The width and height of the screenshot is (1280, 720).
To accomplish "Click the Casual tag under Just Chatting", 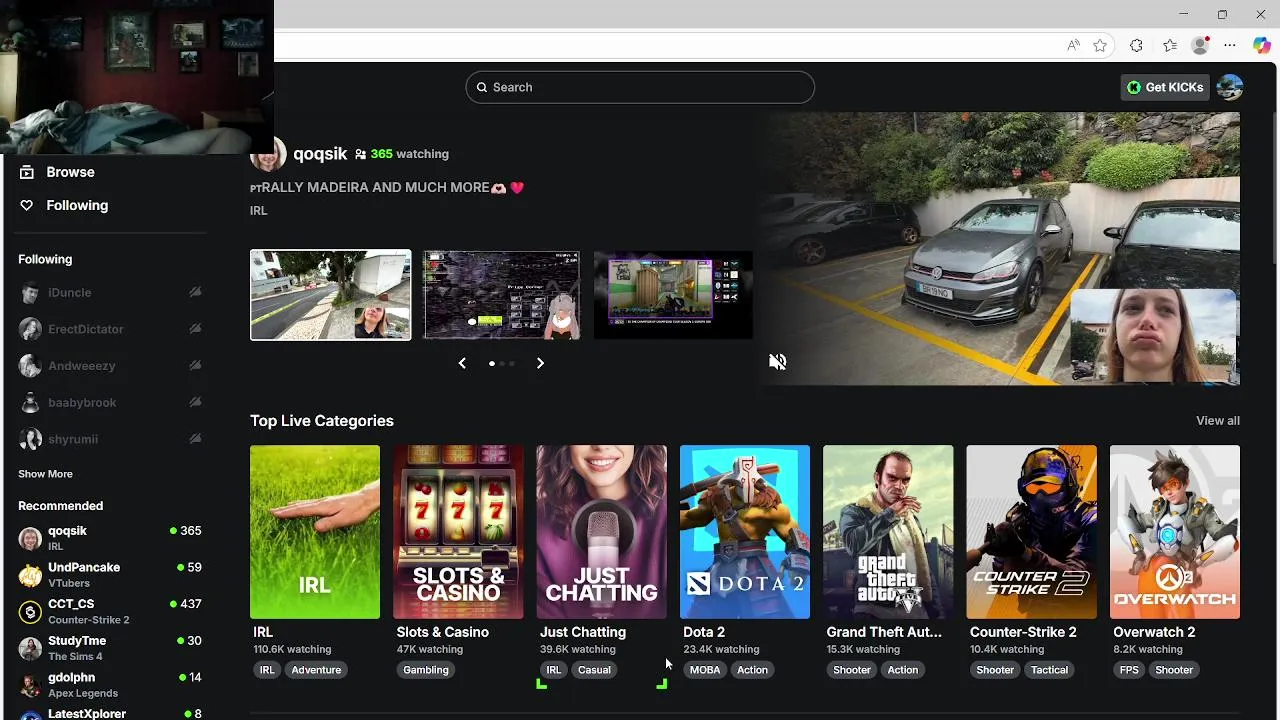I will pos(594,670).
